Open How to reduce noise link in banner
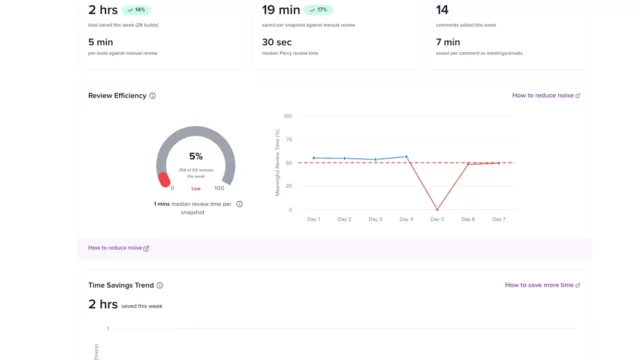Viewport: 640px width, 360px height. click(x=118, y=248)
